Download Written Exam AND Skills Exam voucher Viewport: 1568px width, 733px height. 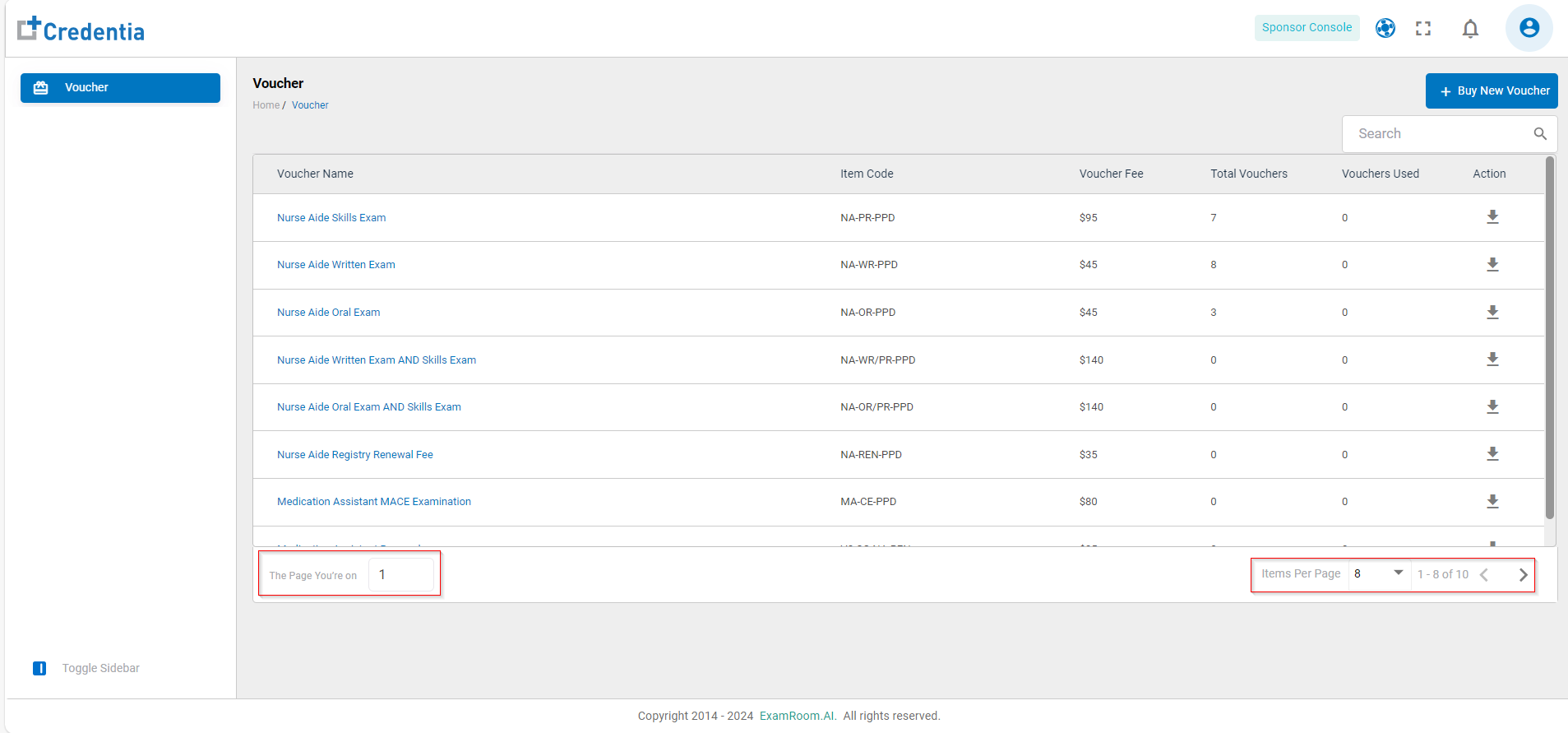tap(1492, 360)
